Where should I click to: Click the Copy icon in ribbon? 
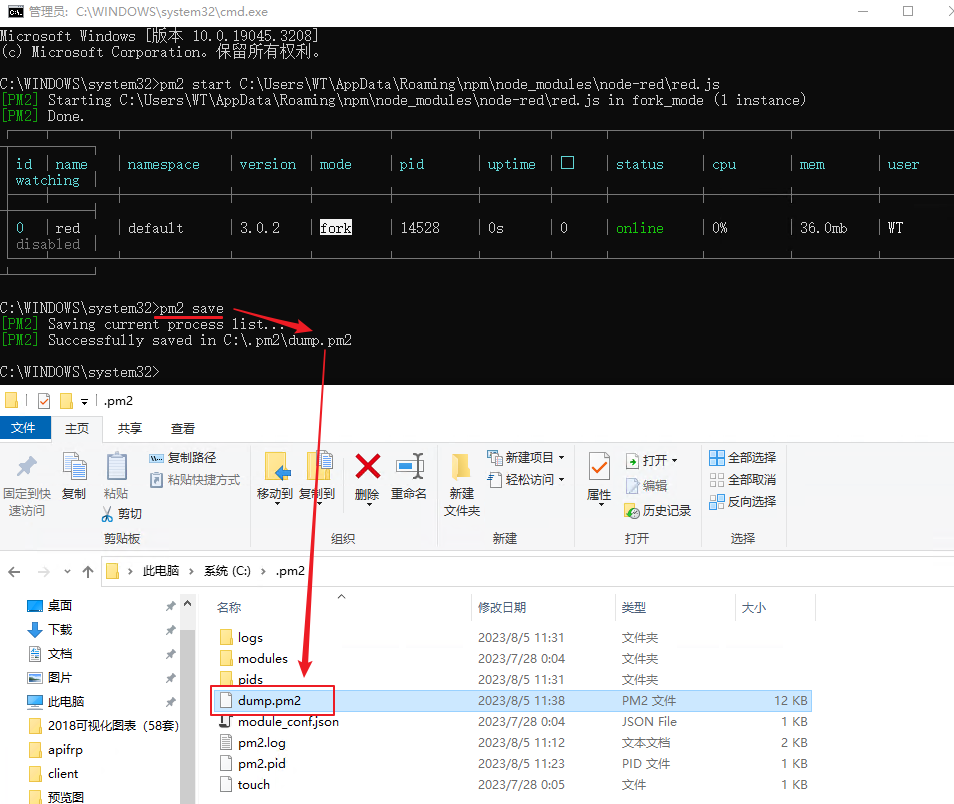74,467
